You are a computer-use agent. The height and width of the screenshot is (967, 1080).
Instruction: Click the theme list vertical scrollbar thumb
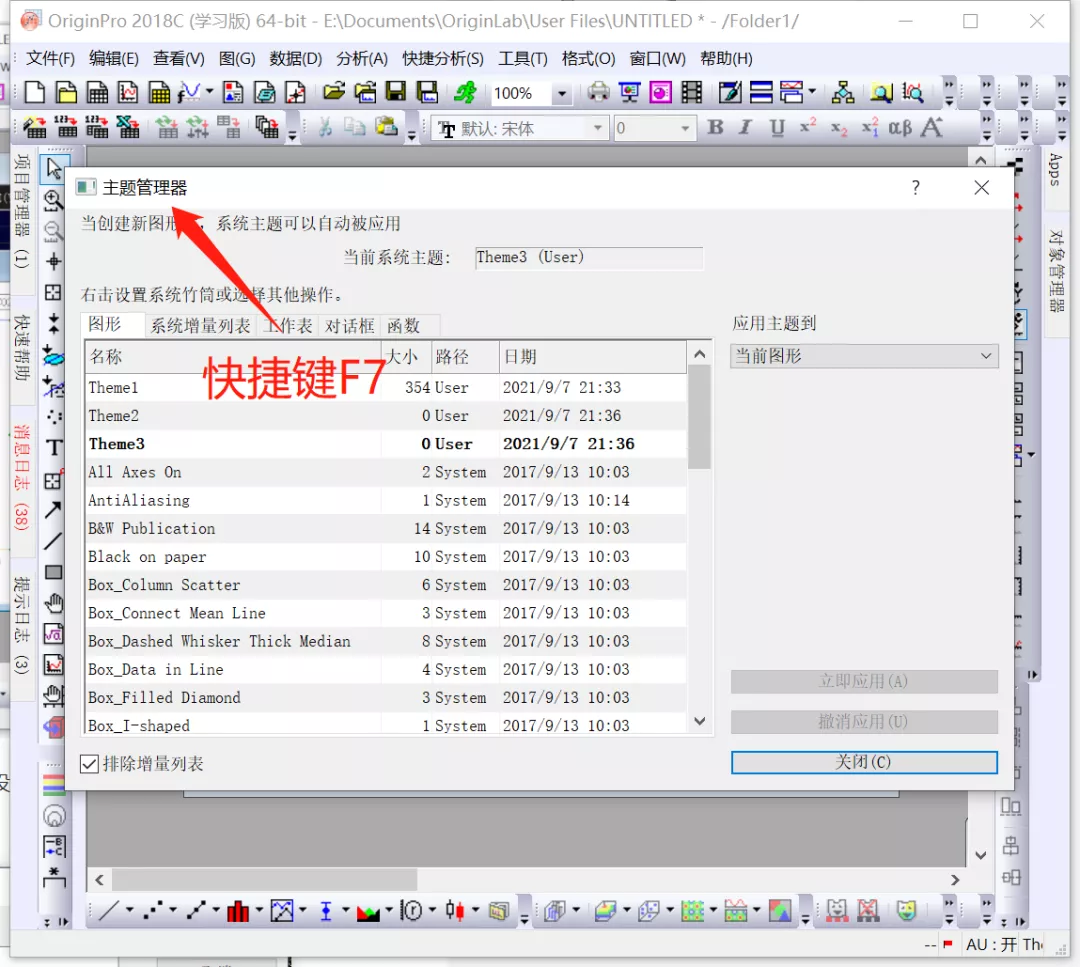point(699,417)
